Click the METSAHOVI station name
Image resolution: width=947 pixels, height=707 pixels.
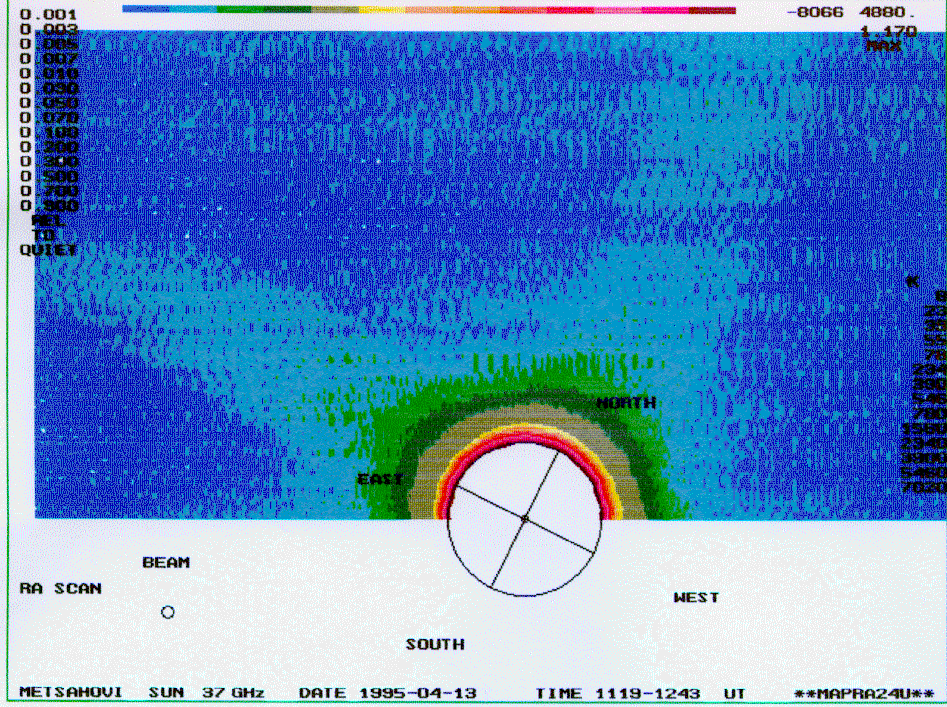pos(71,693)
